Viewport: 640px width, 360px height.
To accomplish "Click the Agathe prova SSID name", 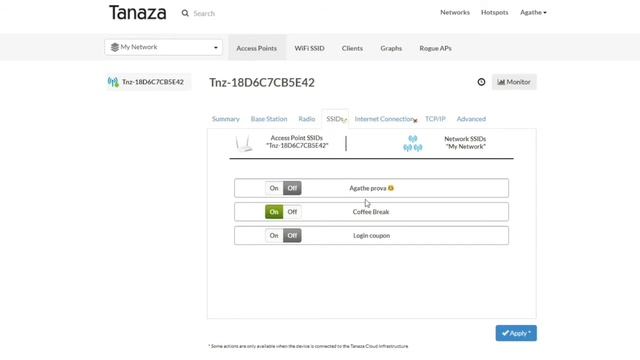I will point(368,188).
